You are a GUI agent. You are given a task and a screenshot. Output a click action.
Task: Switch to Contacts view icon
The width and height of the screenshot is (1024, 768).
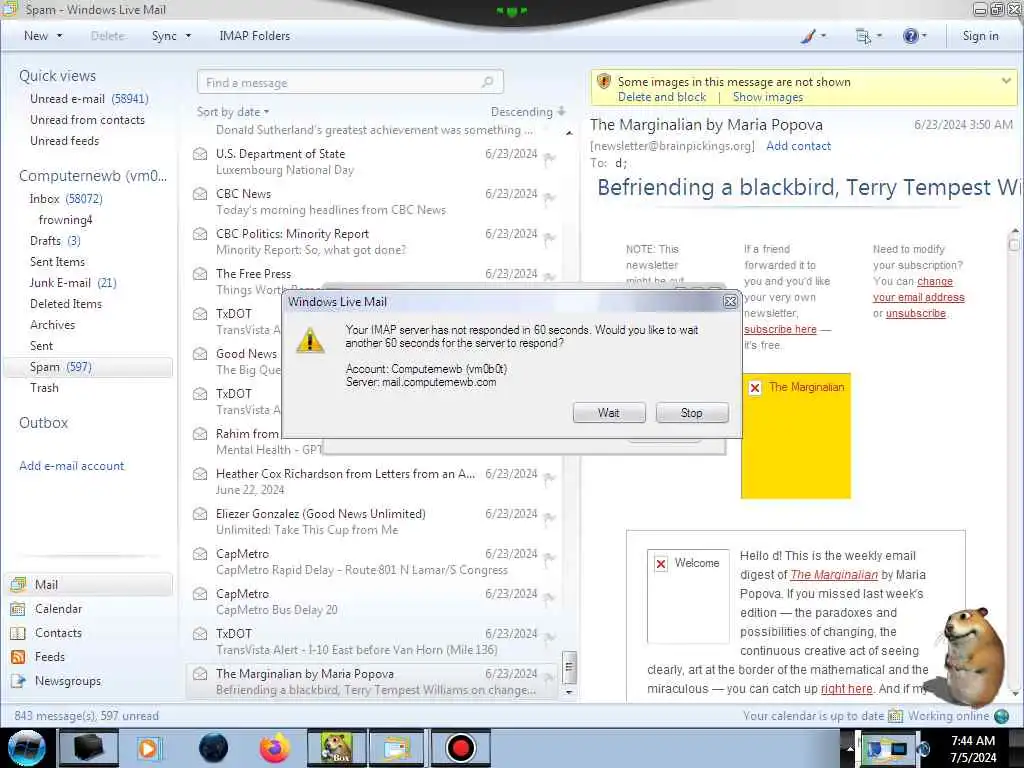pyautogui.click(x=18, y=633)
